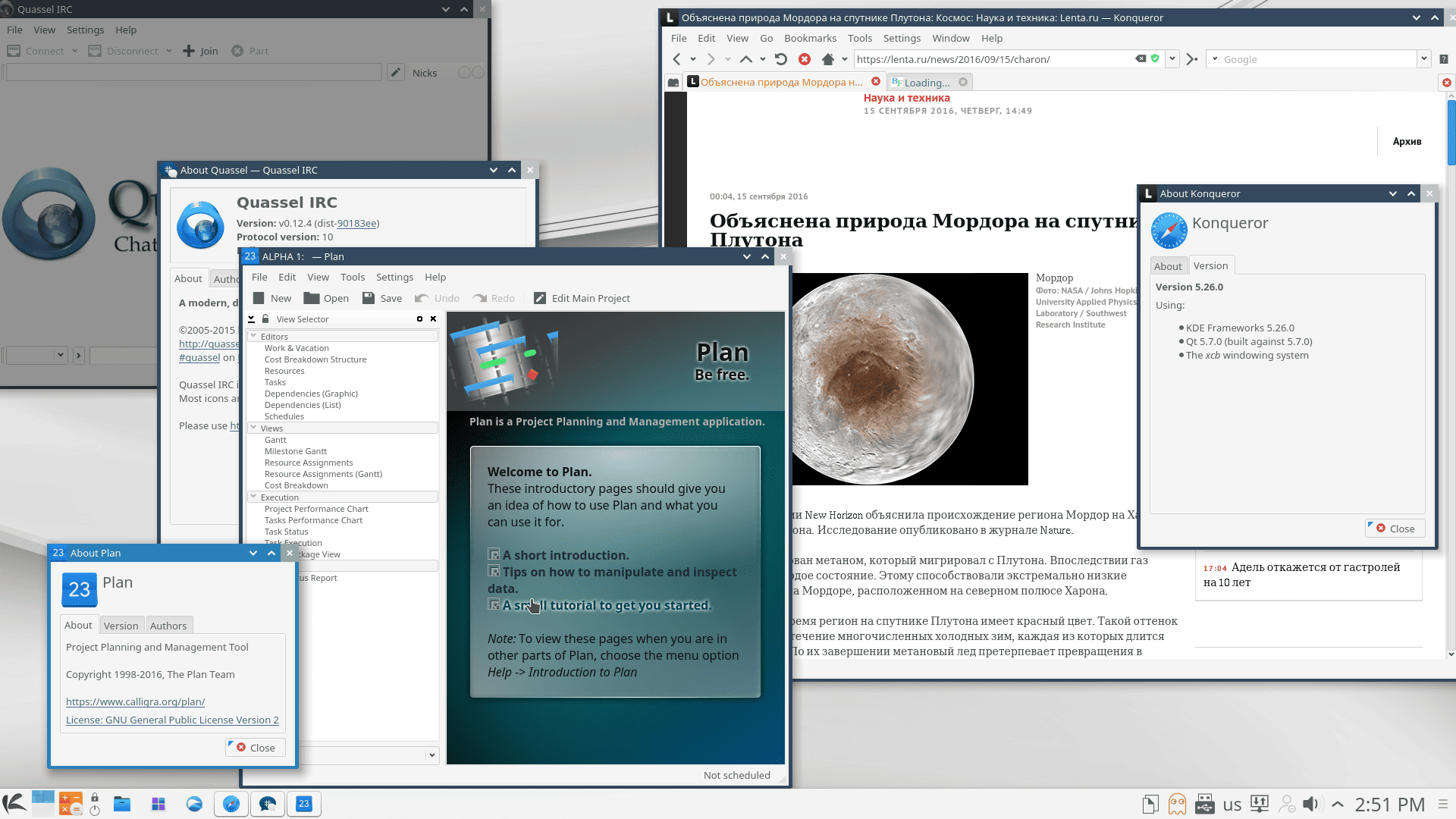
Task: Click the clipboard icon in the system tray
Action: pos(1150,804)
